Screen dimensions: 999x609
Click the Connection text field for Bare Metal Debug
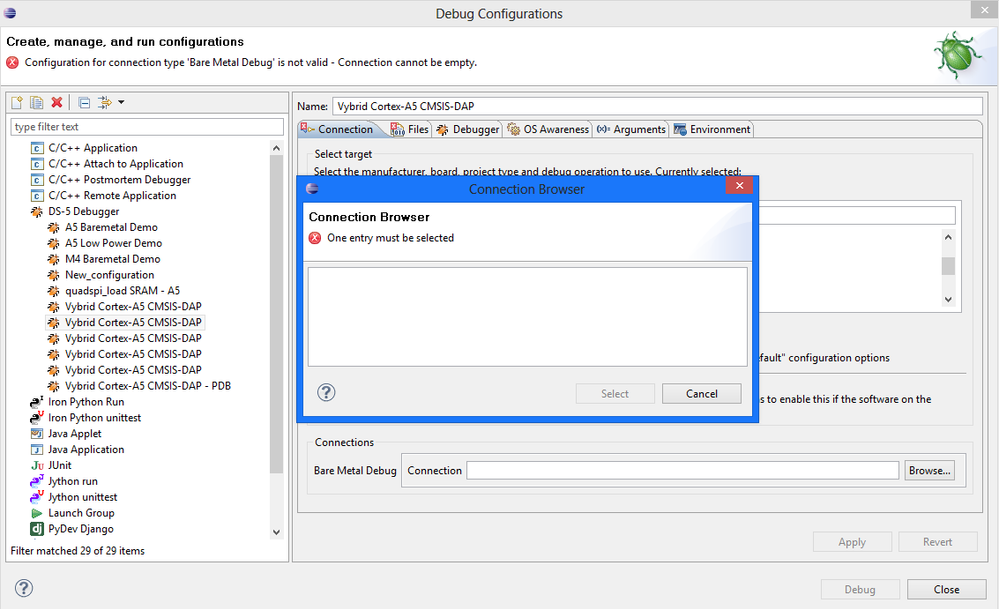click(x=682, y=471)
